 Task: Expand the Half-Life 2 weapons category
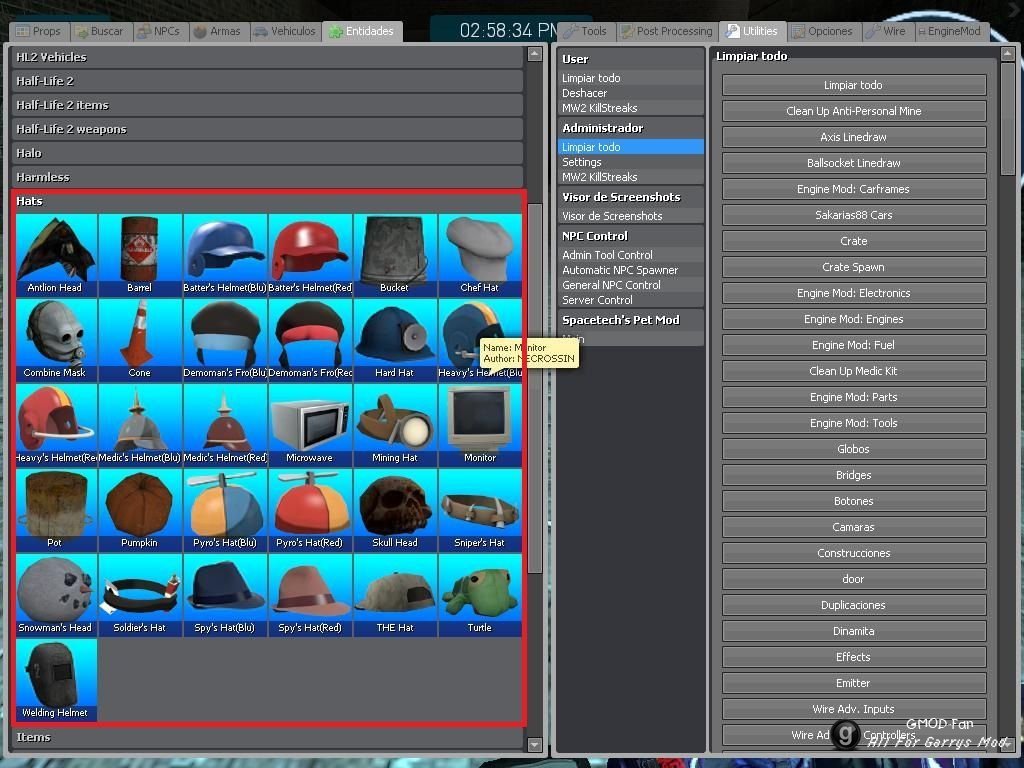(x=267, y=129)
